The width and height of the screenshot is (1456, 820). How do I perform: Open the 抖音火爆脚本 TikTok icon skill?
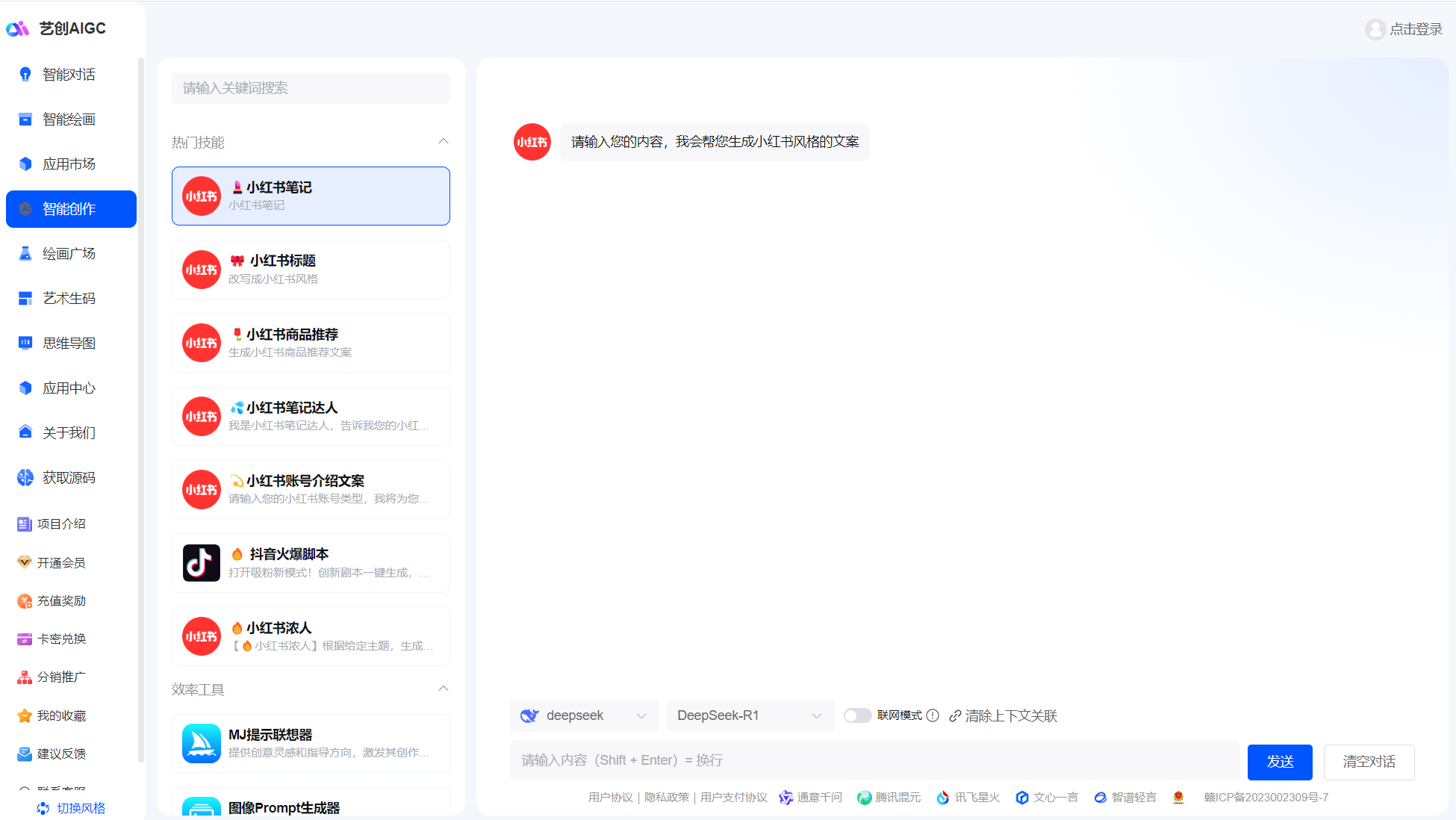tap(201, 563)
